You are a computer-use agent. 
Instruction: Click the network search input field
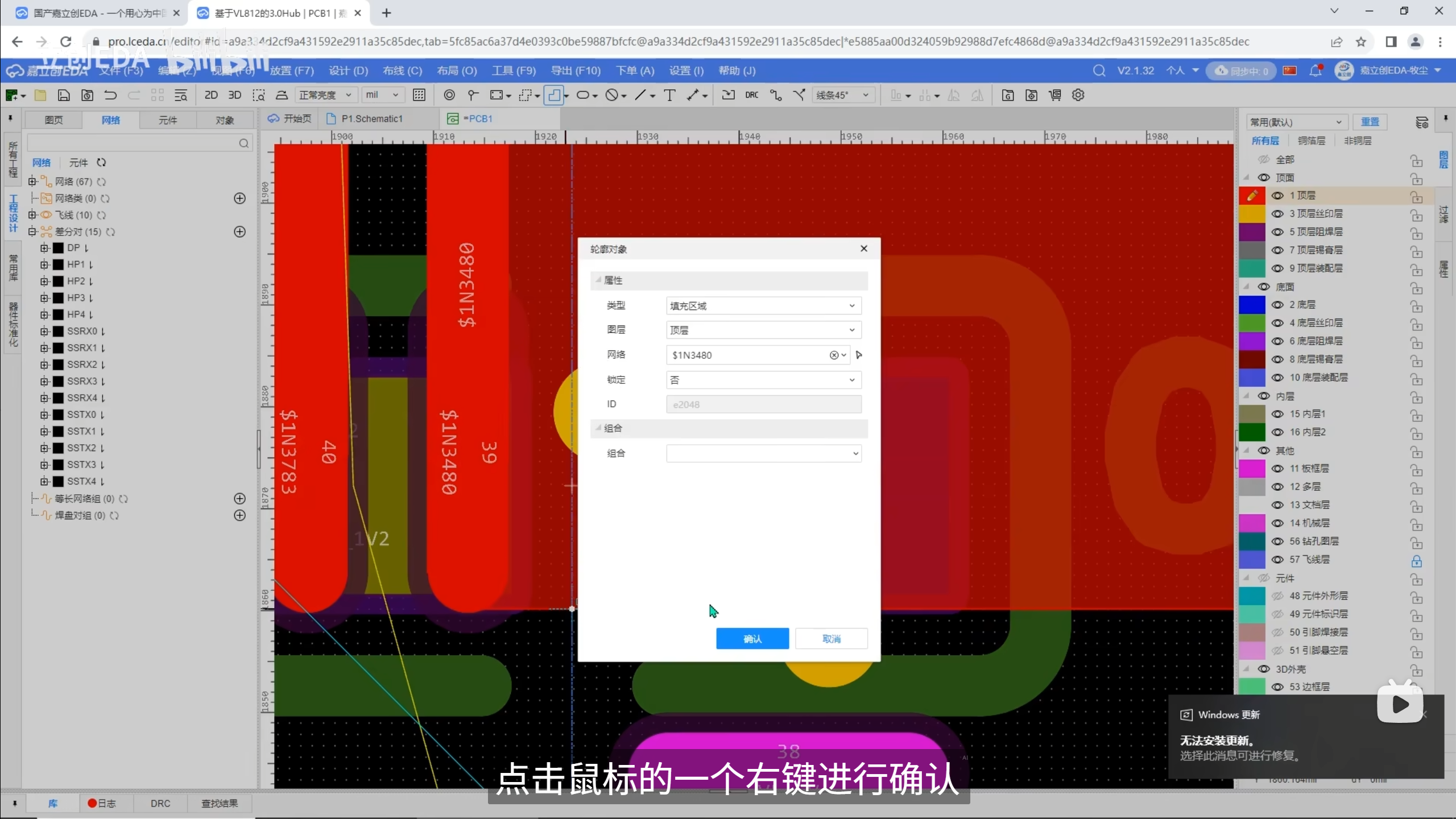(132, 143)
